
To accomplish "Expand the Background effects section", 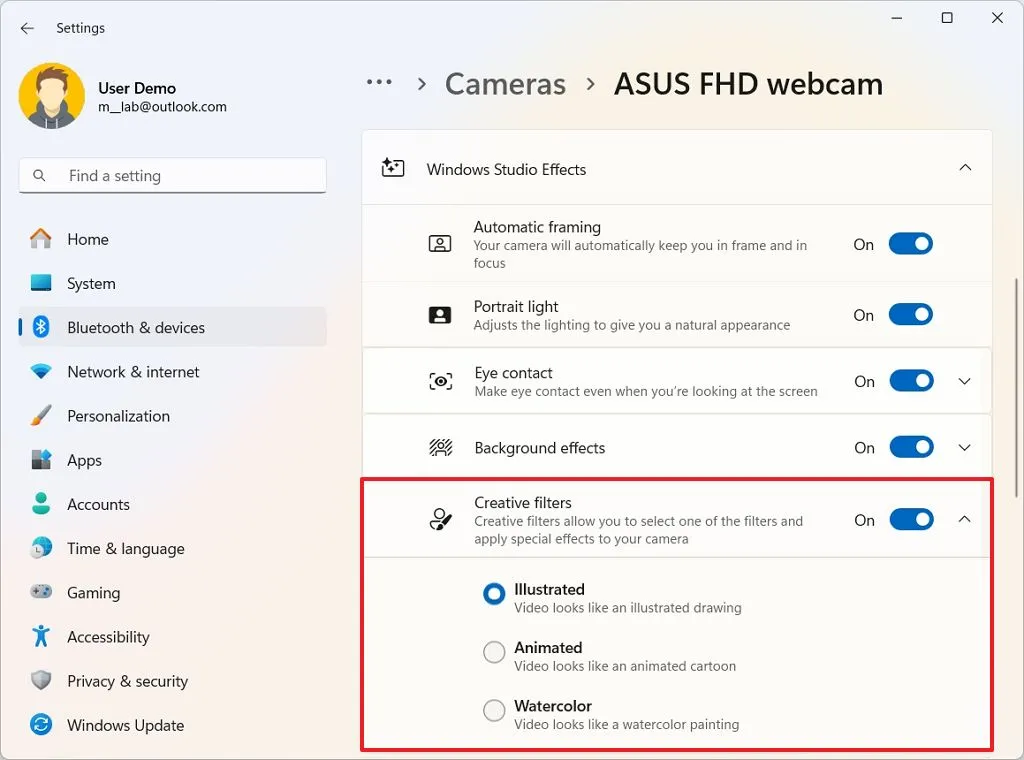I will click(x=964, y=447).
